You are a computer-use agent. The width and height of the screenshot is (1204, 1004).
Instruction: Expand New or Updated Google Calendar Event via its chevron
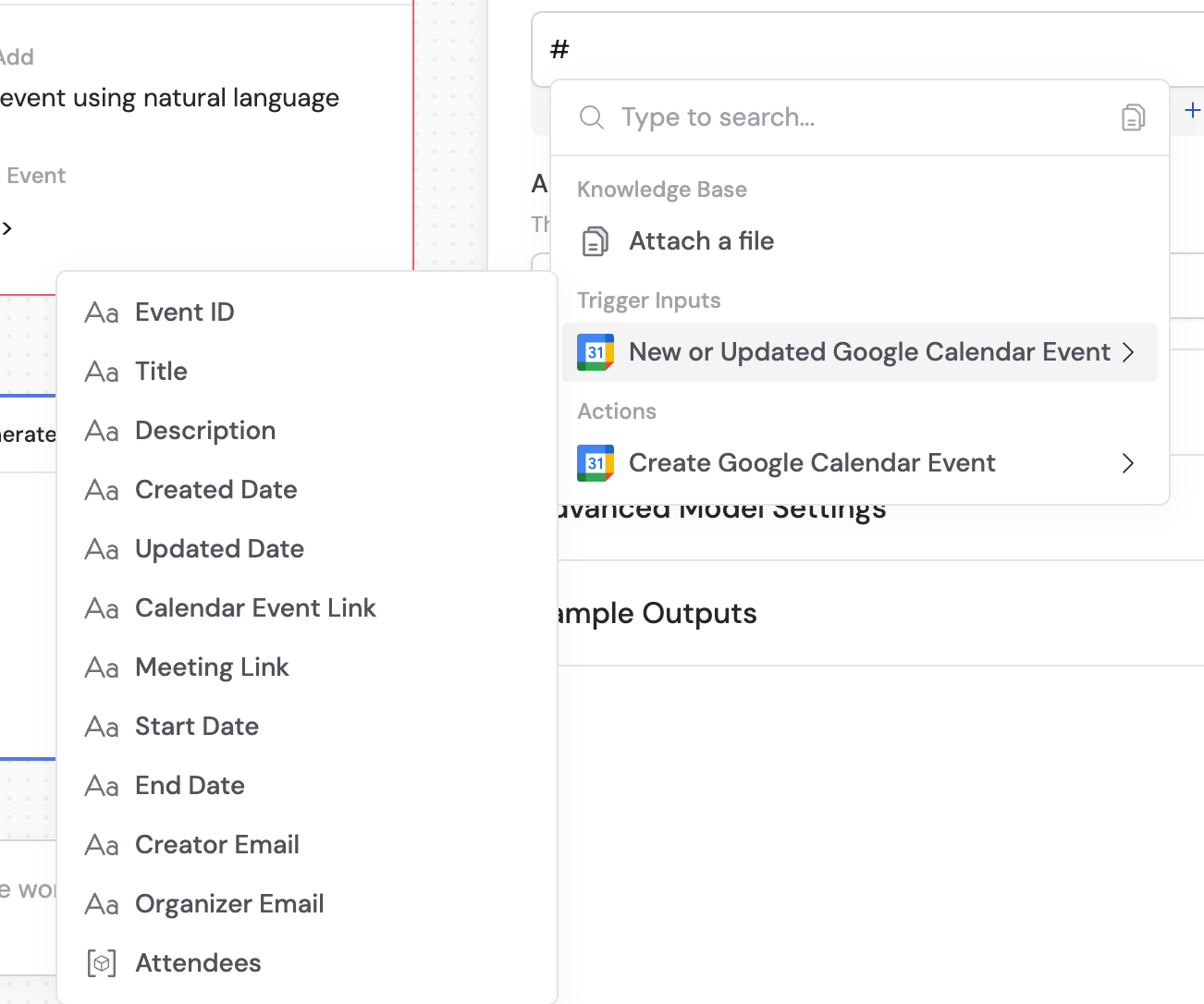(x=1127, y=352)
